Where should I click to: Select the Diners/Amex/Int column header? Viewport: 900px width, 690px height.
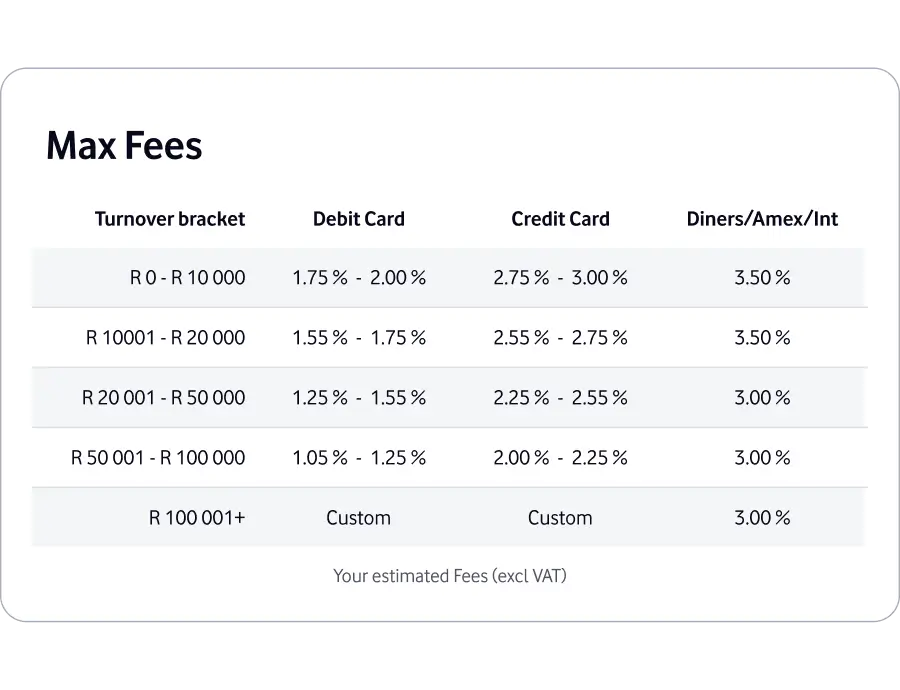click(762, 219)
